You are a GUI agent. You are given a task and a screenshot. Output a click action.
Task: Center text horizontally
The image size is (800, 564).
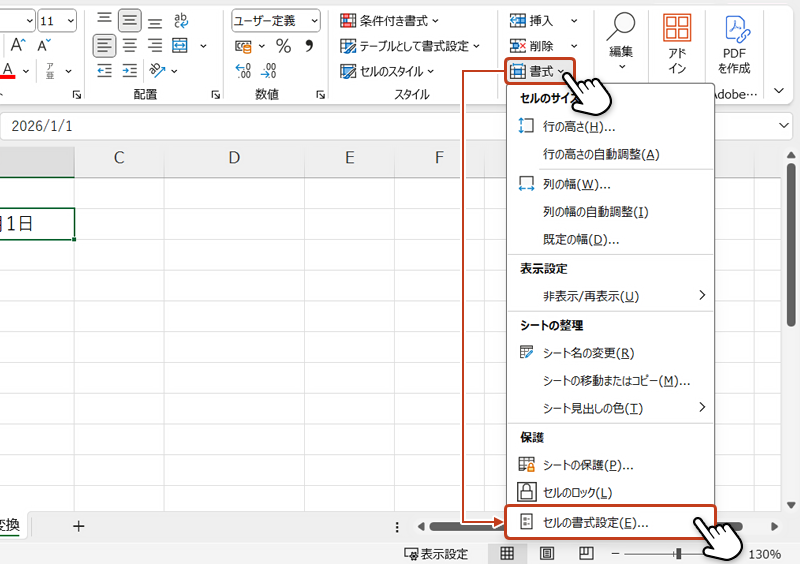coord(130,46)
